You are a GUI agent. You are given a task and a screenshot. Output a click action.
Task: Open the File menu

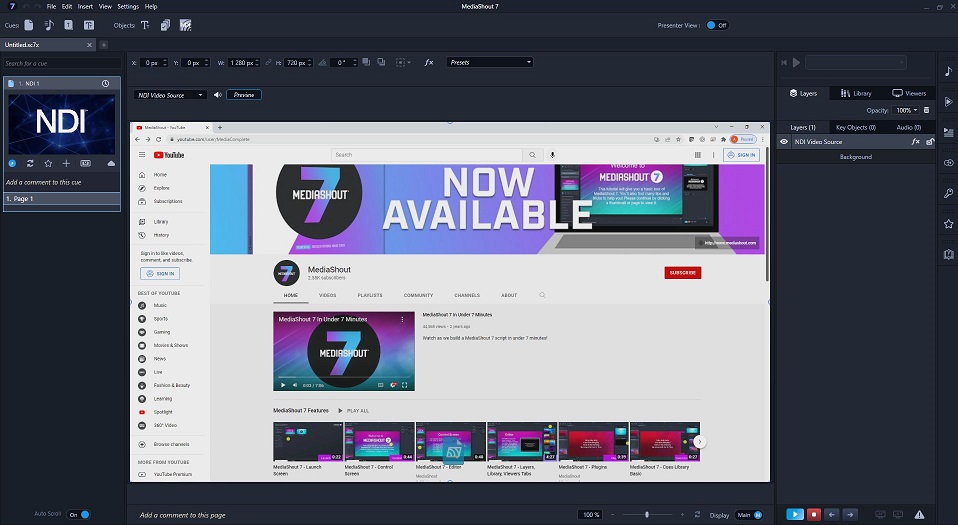51,7
